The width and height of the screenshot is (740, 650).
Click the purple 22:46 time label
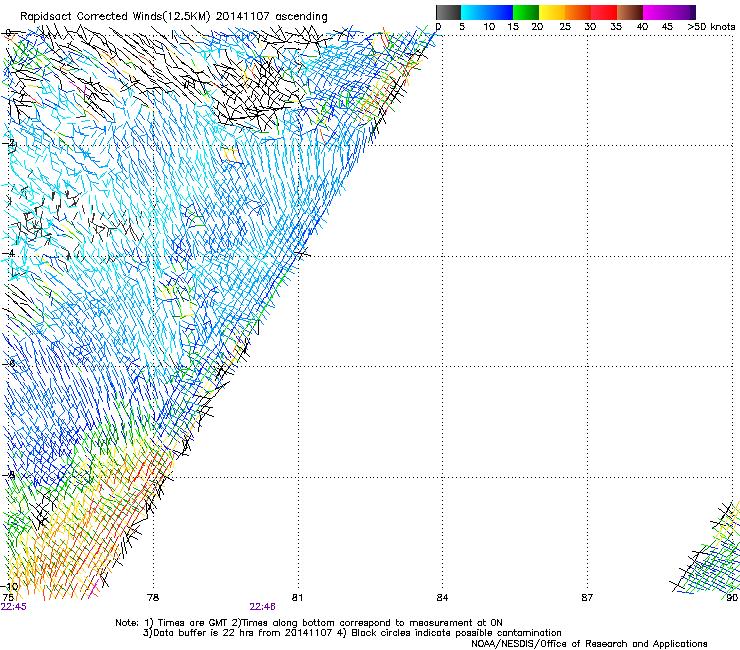pos(262,607)
